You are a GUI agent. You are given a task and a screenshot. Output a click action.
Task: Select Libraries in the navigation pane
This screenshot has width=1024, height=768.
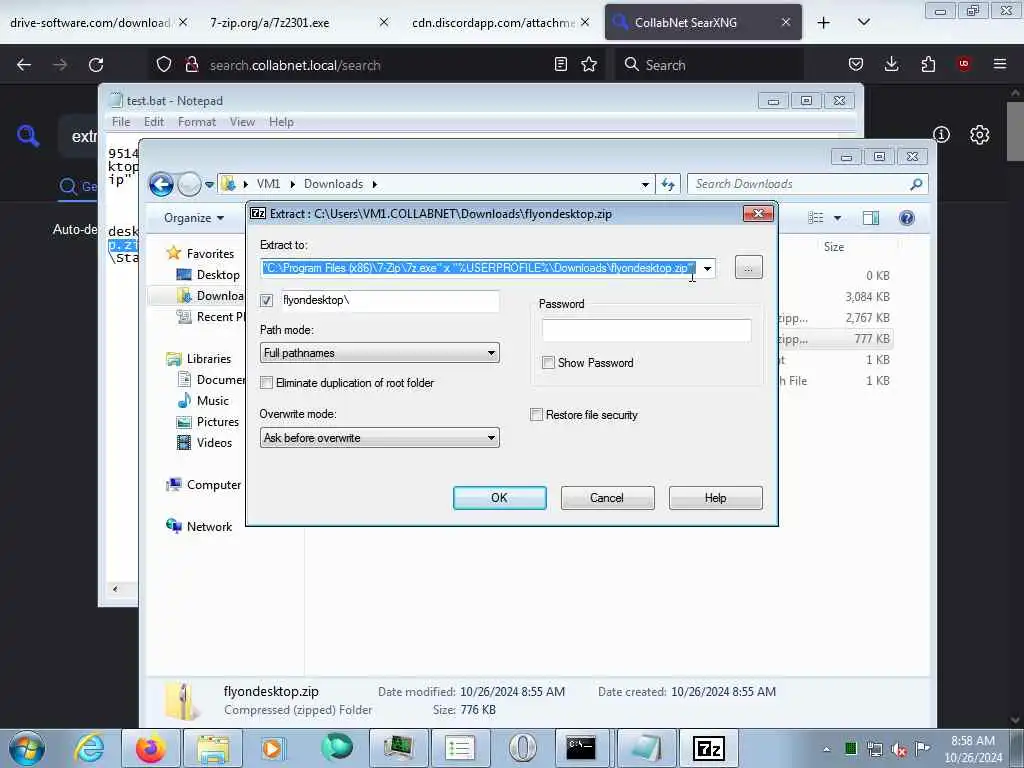(x=199, y=359)
